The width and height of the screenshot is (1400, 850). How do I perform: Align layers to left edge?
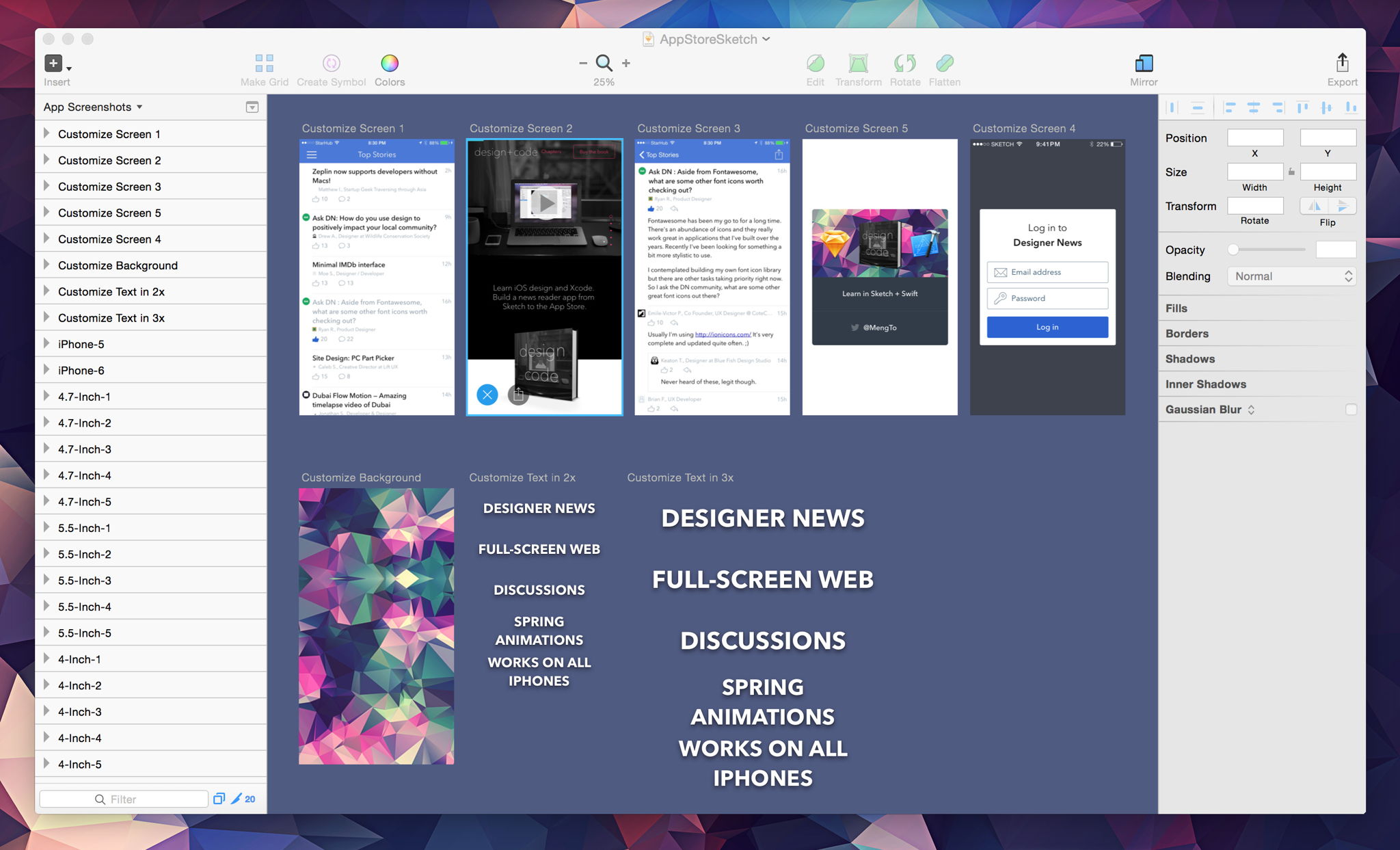(x=1229, y=107)
